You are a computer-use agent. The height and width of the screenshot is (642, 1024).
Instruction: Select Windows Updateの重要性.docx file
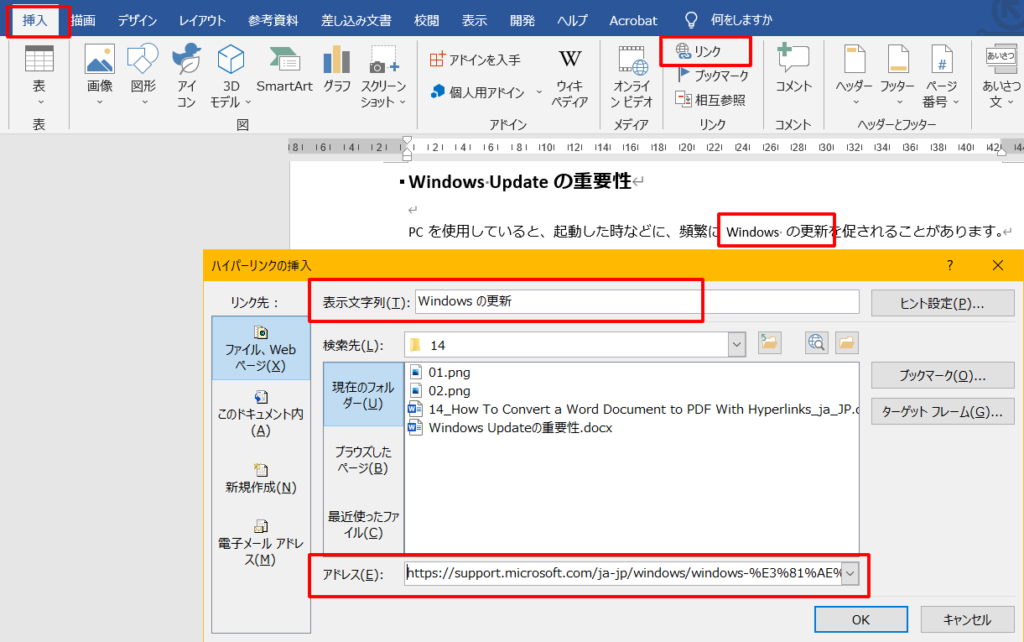(x=511, y=428)
